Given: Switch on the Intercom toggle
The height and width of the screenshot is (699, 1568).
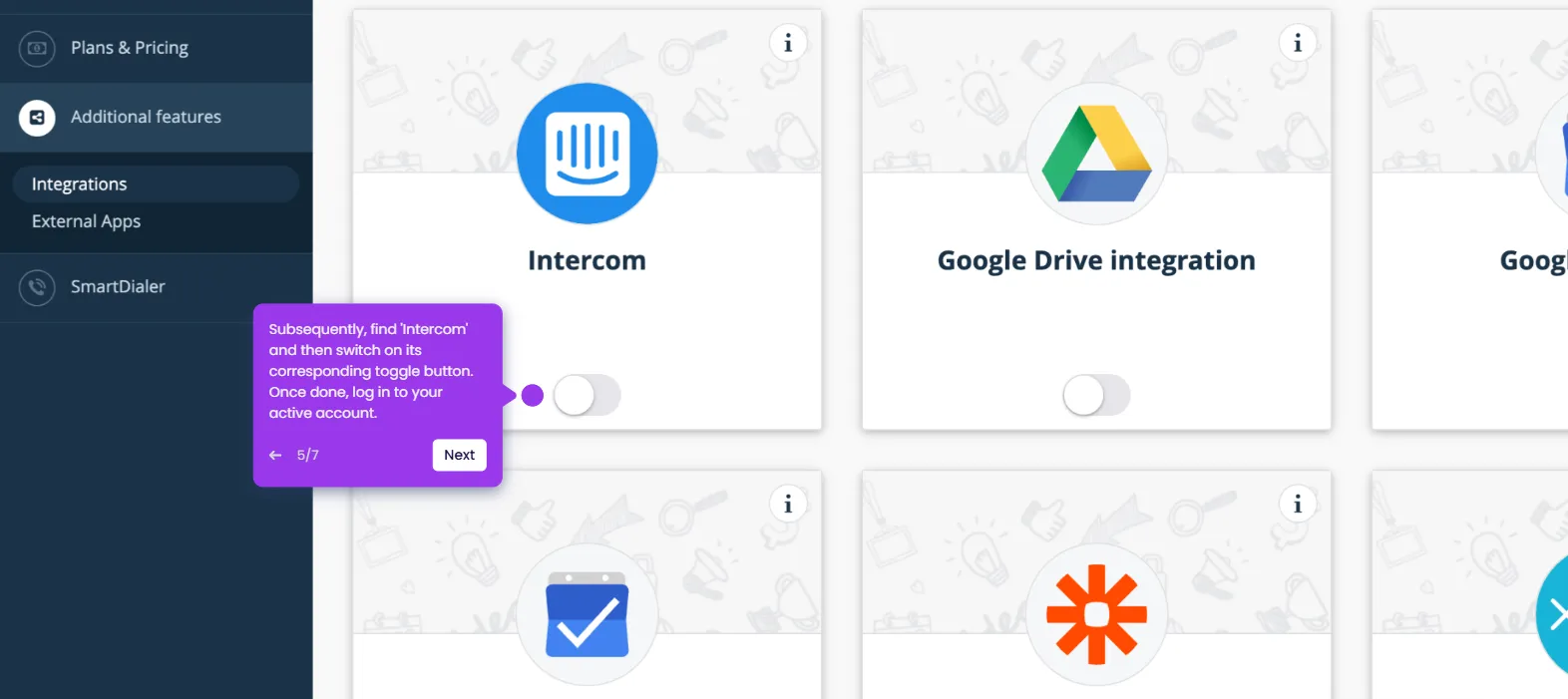Looking at the screenshot, I should [x=587, y=395].
